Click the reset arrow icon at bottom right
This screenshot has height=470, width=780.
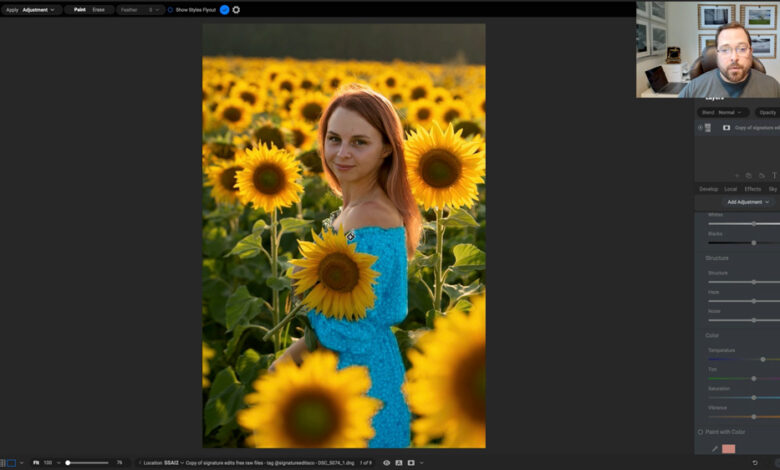click(755, 463)
